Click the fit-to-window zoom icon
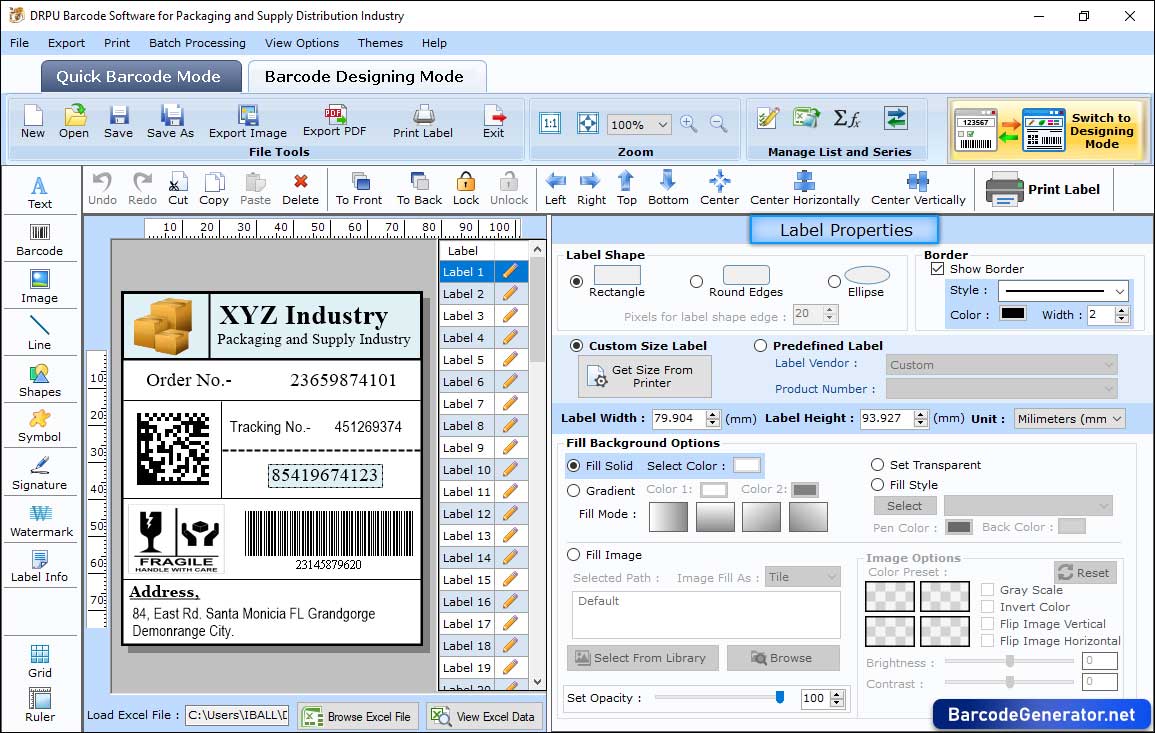The image size is (1155, 733). click(588, 123)
